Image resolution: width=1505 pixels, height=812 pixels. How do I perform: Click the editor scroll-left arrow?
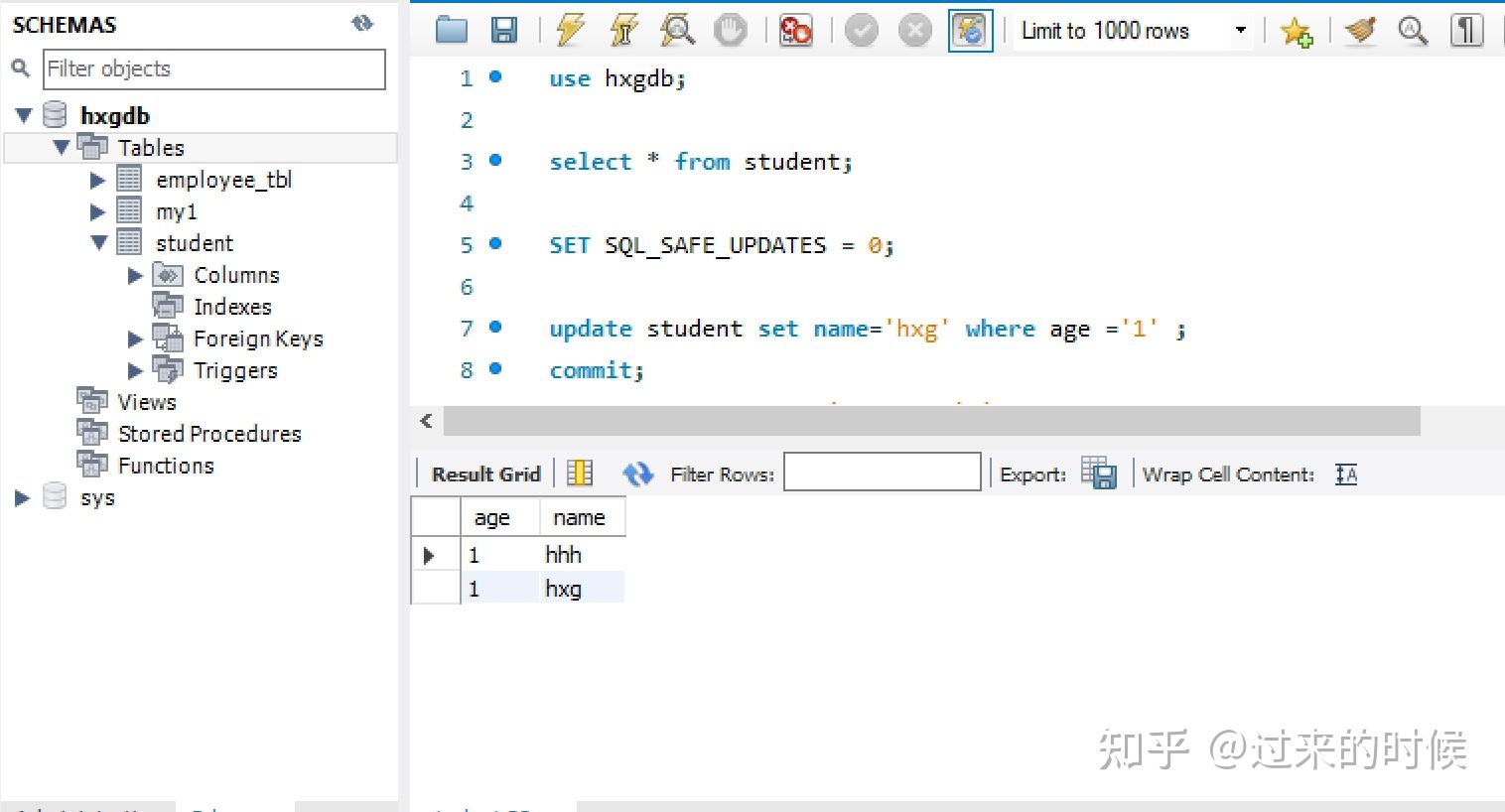426,421
